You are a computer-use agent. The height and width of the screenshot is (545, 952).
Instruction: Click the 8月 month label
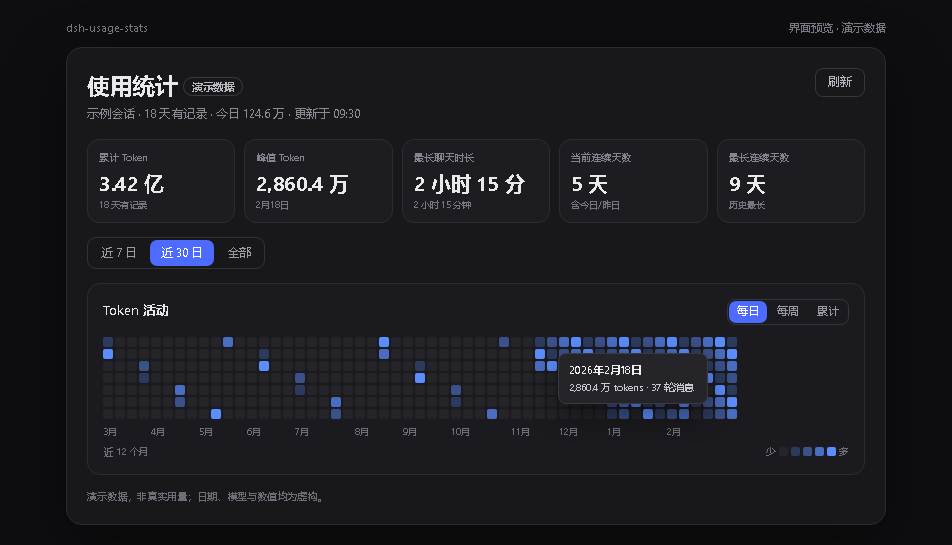pyautogui.click(x=362, y=432)
